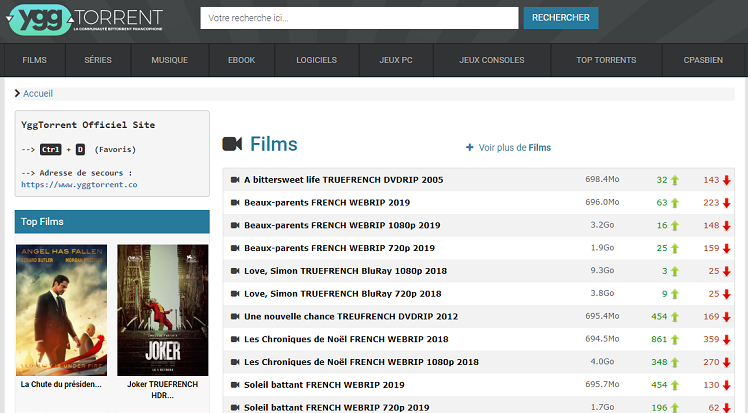Click camera icon of Love, Simon BluRay 720p
The height and width of the screenshot is (413, 748).
pos(235,294)
